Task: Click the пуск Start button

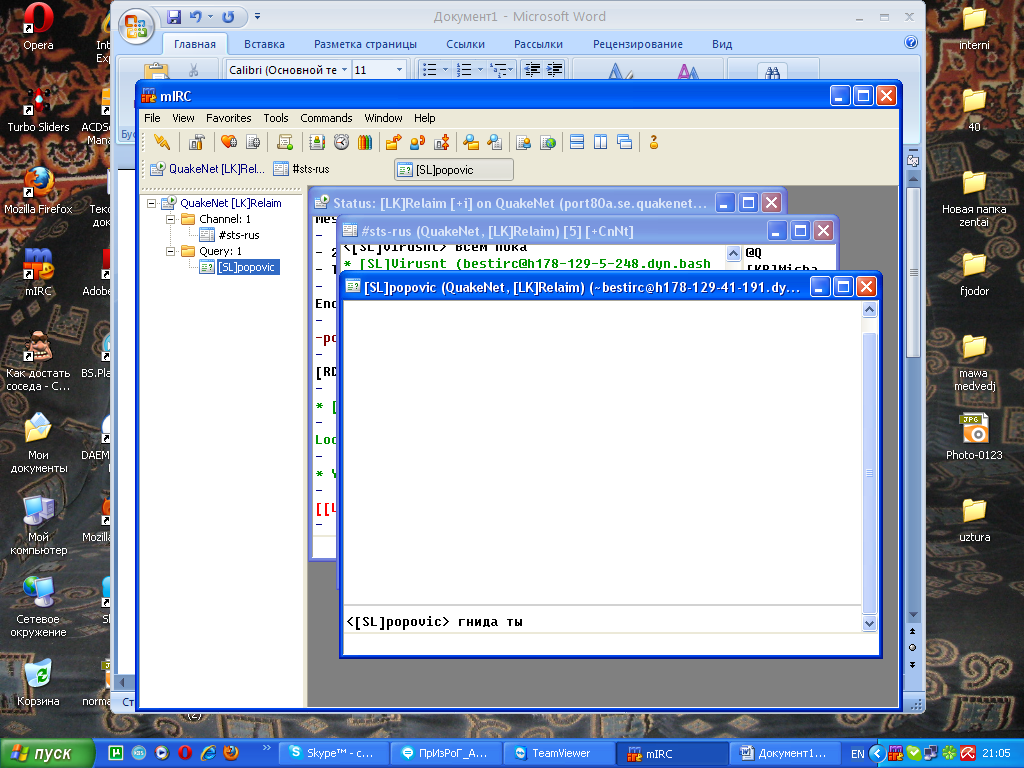Action: (x=46, y=754)
